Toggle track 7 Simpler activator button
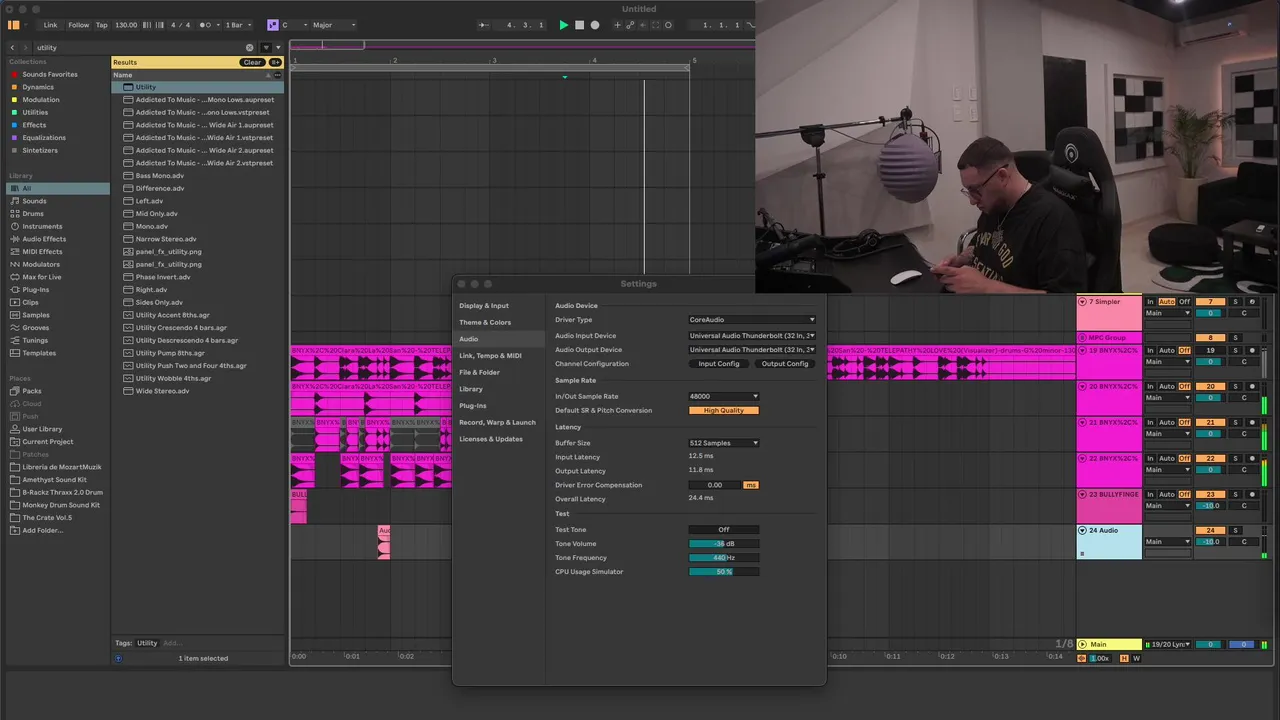The width and height of the screenshot is (1280, 720). click(1210, 302)
